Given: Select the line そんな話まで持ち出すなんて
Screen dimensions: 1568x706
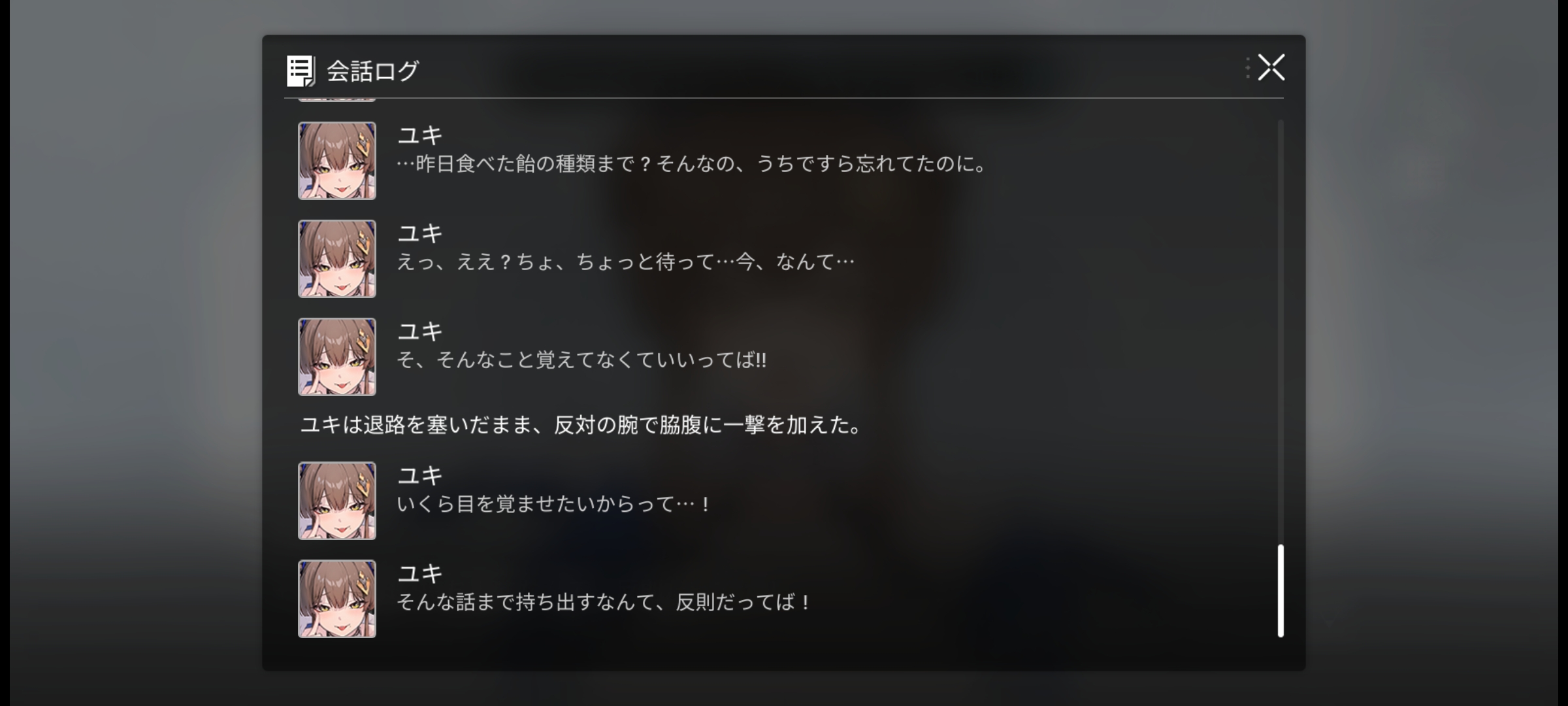Looking at the screenshot, I should point(604,601).
